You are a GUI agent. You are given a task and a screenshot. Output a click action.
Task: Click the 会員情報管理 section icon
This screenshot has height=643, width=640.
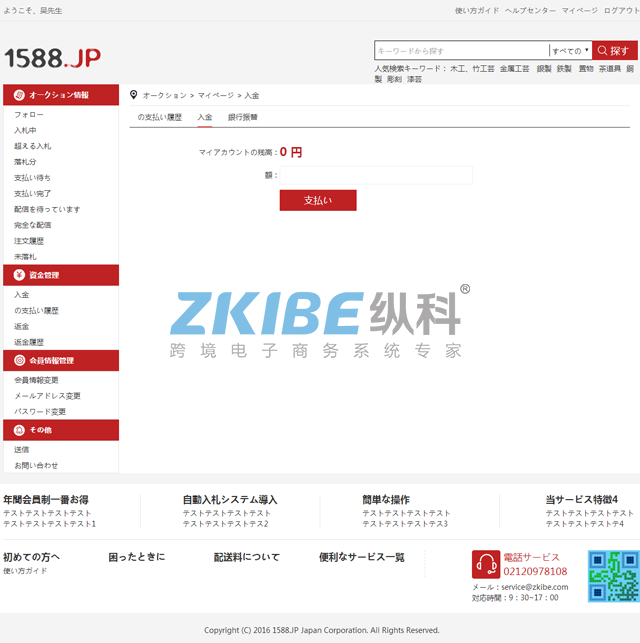click(x=19, y=360)
